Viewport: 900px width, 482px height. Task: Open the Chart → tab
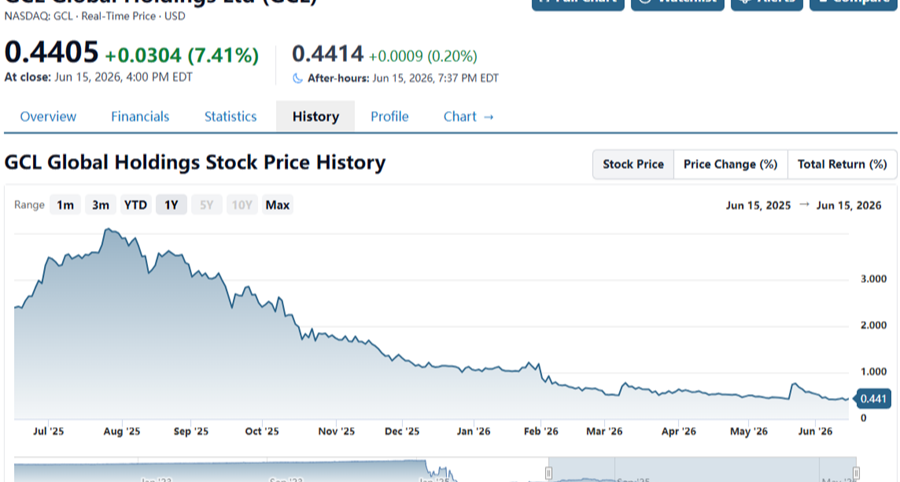[468, 116]
